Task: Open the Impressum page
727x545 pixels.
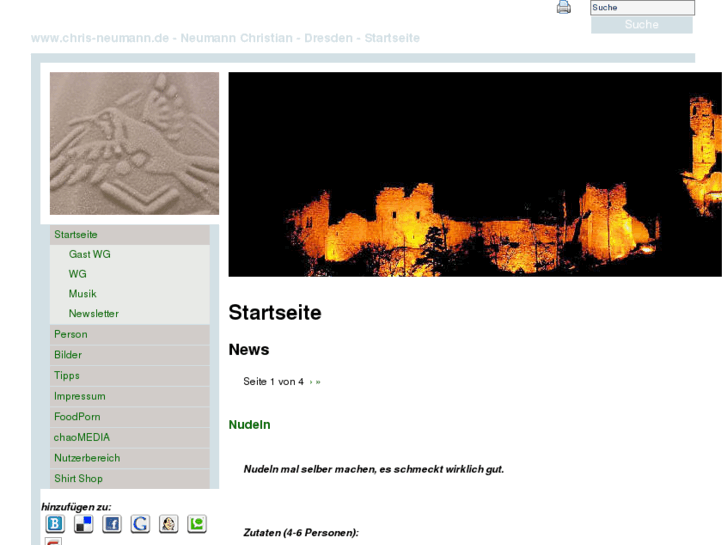Action: pyautogui.click(x=130, y=396)
